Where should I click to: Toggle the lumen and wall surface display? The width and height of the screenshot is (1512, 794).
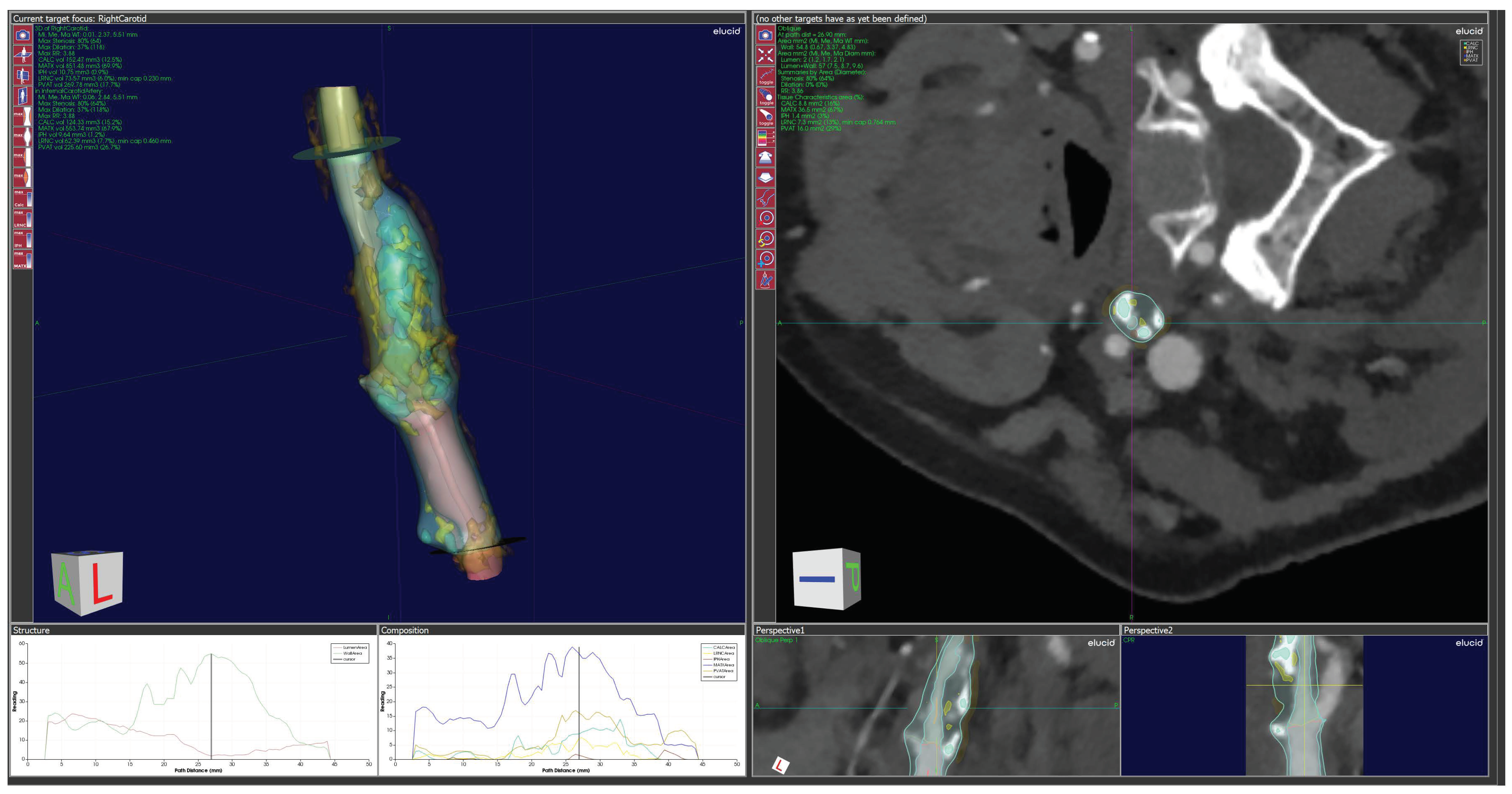(765, 96)
